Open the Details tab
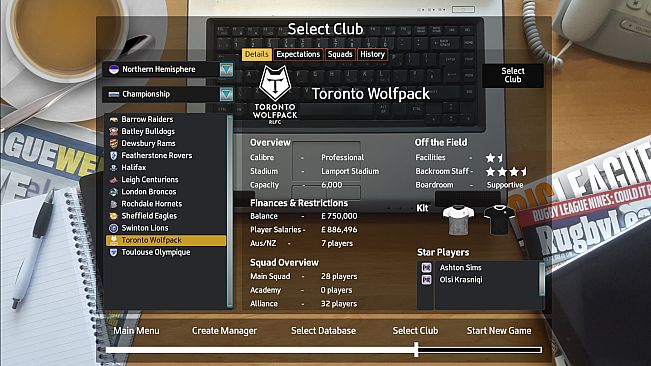Image resolution: width=651 pixels, height=366 pixels. [x=257, y=54]
